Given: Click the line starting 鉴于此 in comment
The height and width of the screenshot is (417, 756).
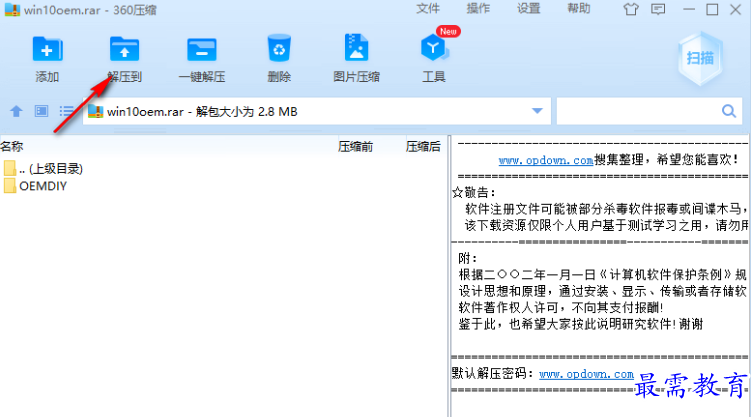Looking at the screenshot, I should coord(580,324).
